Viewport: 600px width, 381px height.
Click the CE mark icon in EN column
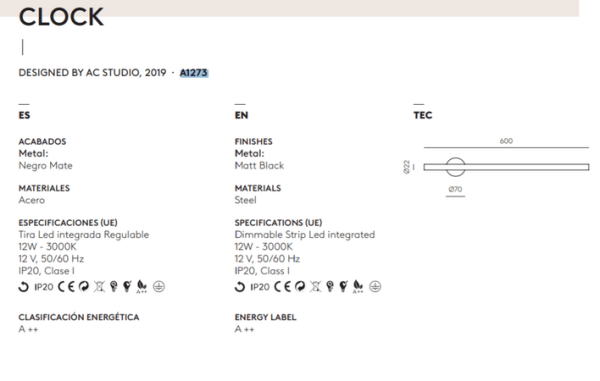click(x=282, y=287)
